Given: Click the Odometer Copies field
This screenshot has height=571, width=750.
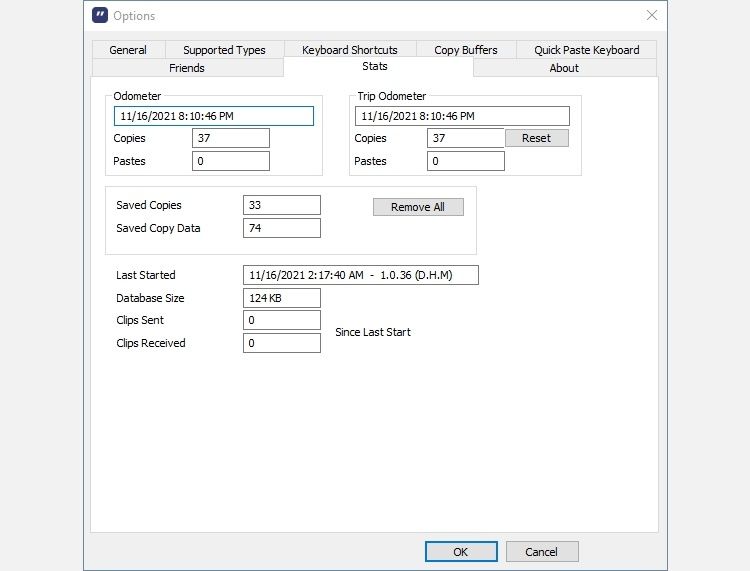Looking at the screenshot, I should (231, 138).
